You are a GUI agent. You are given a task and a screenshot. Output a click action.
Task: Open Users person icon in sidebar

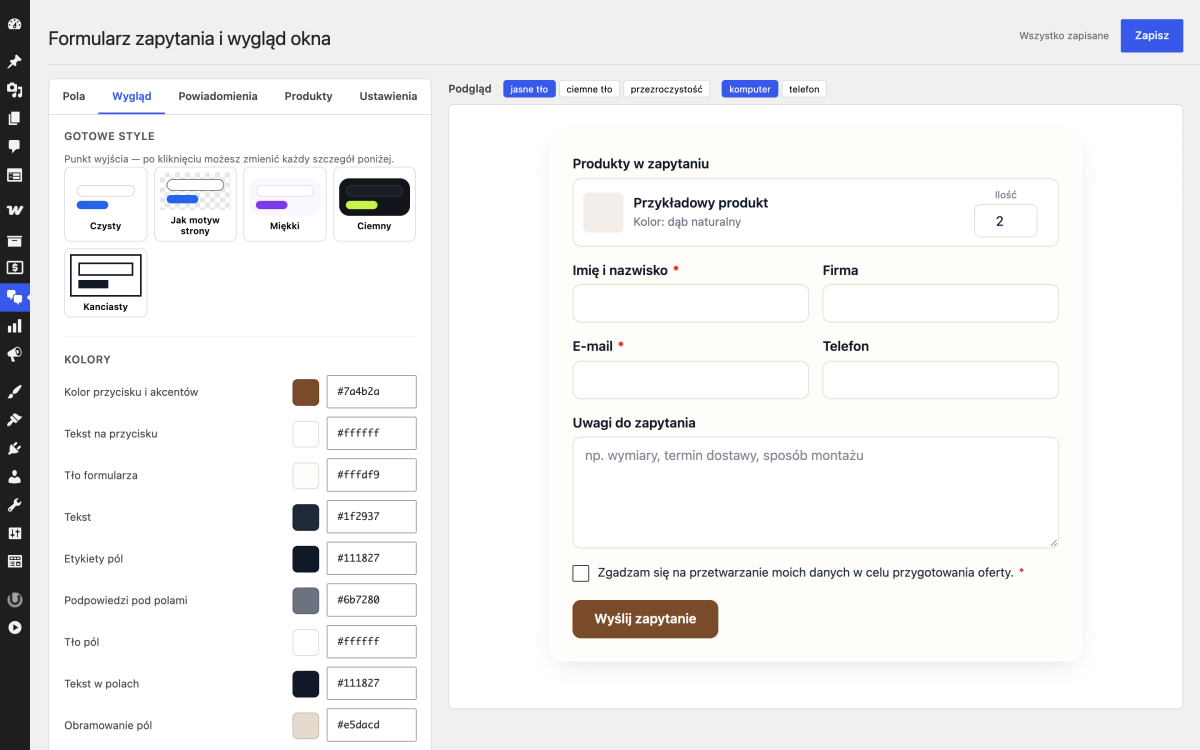coord(15,477)
